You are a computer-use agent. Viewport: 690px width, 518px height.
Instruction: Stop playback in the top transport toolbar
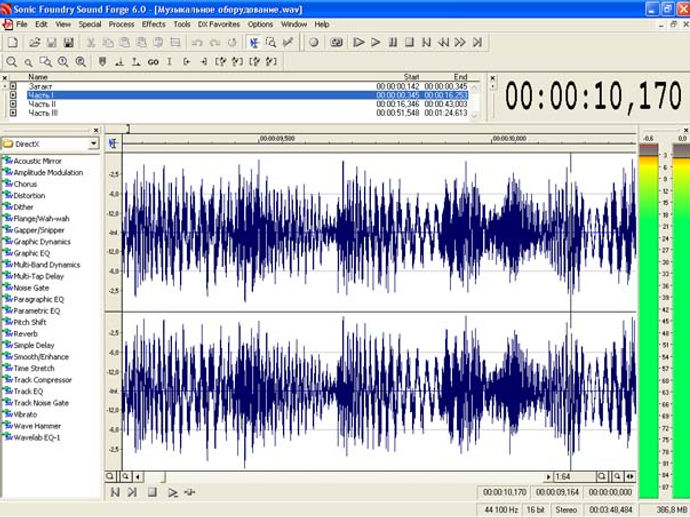pos(409,43)
